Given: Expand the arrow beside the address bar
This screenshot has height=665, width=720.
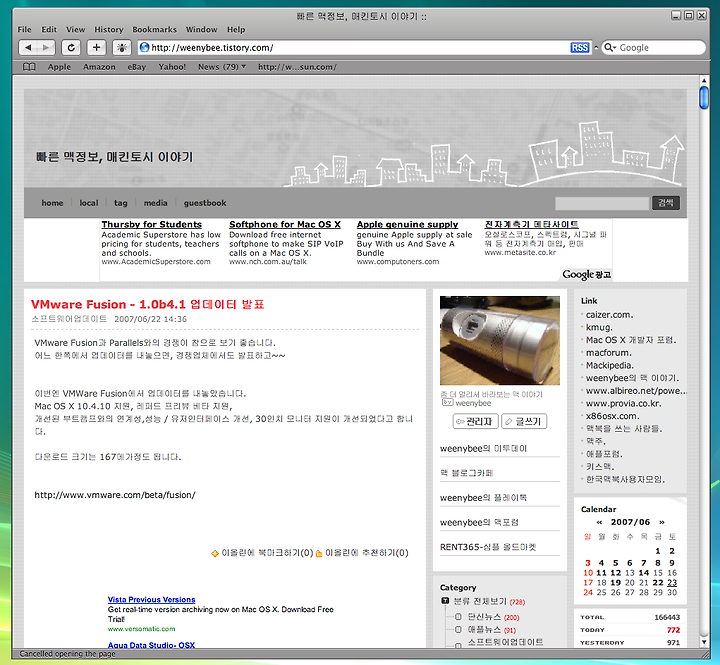Looking at the screenshot, I should click(596, 47).
